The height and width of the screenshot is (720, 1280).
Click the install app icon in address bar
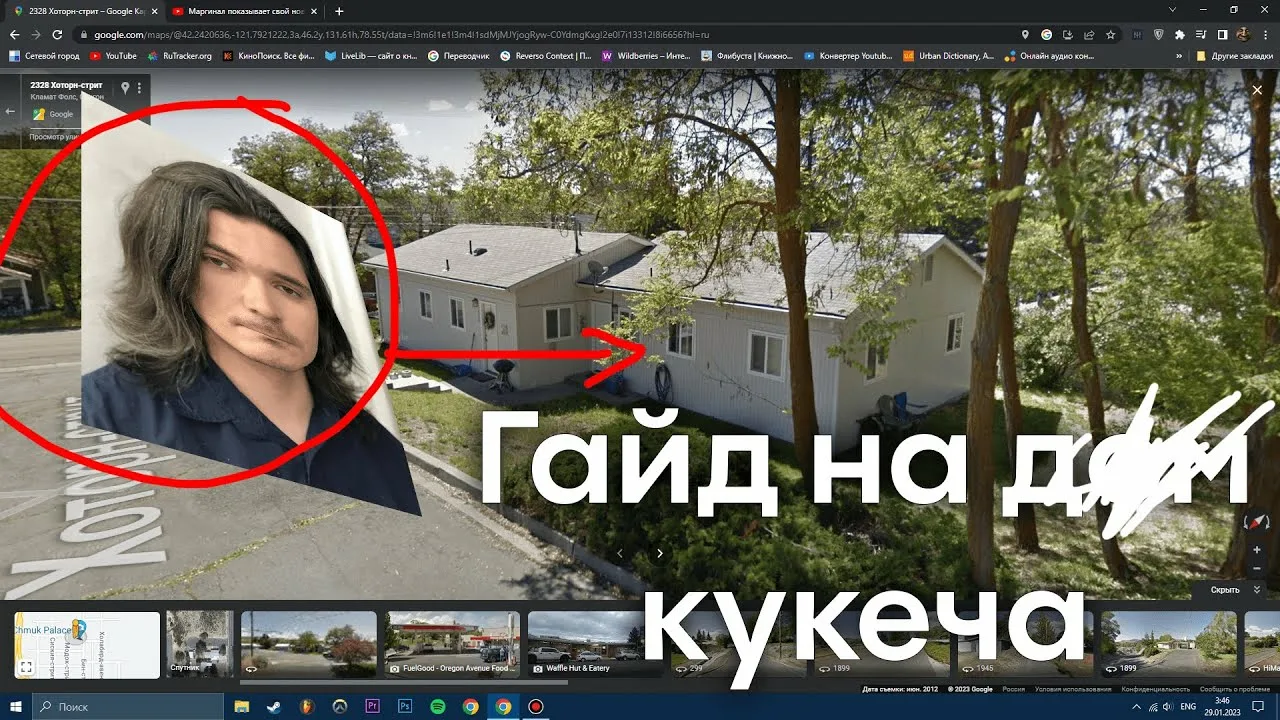coord(1068,34)
